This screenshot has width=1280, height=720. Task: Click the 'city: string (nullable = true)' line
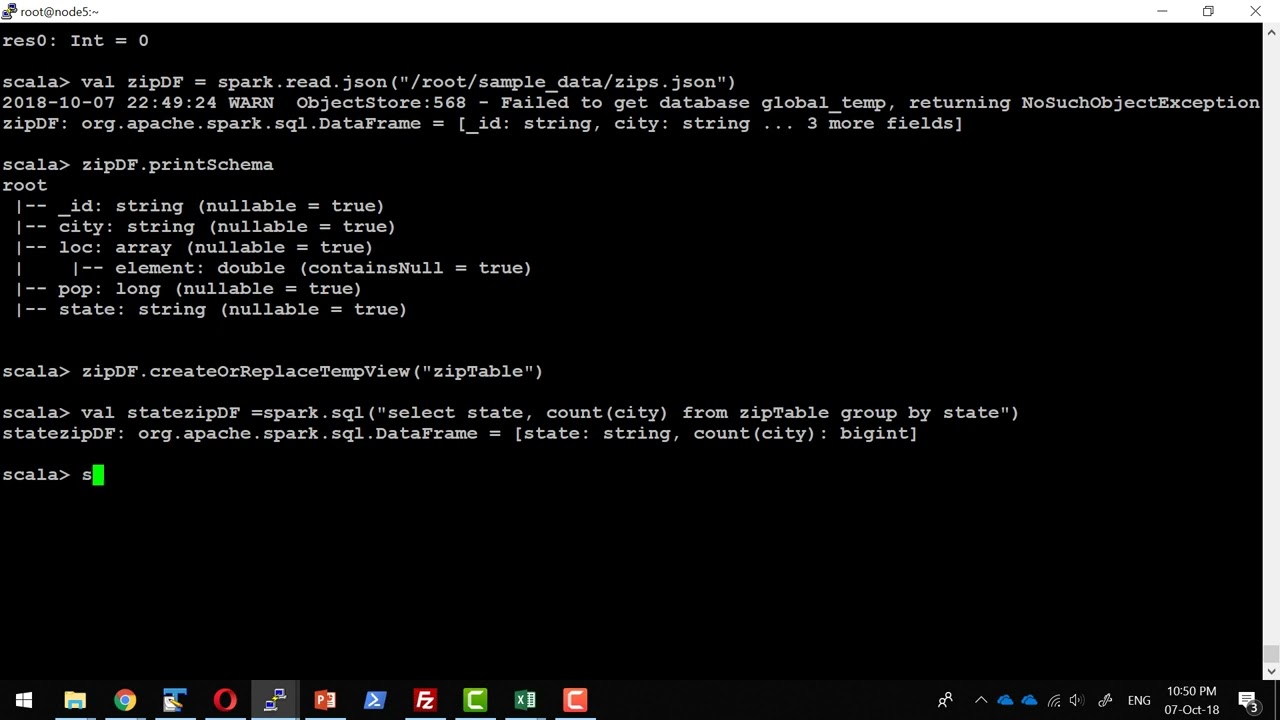pyautogui.click(x=205, y=227)
